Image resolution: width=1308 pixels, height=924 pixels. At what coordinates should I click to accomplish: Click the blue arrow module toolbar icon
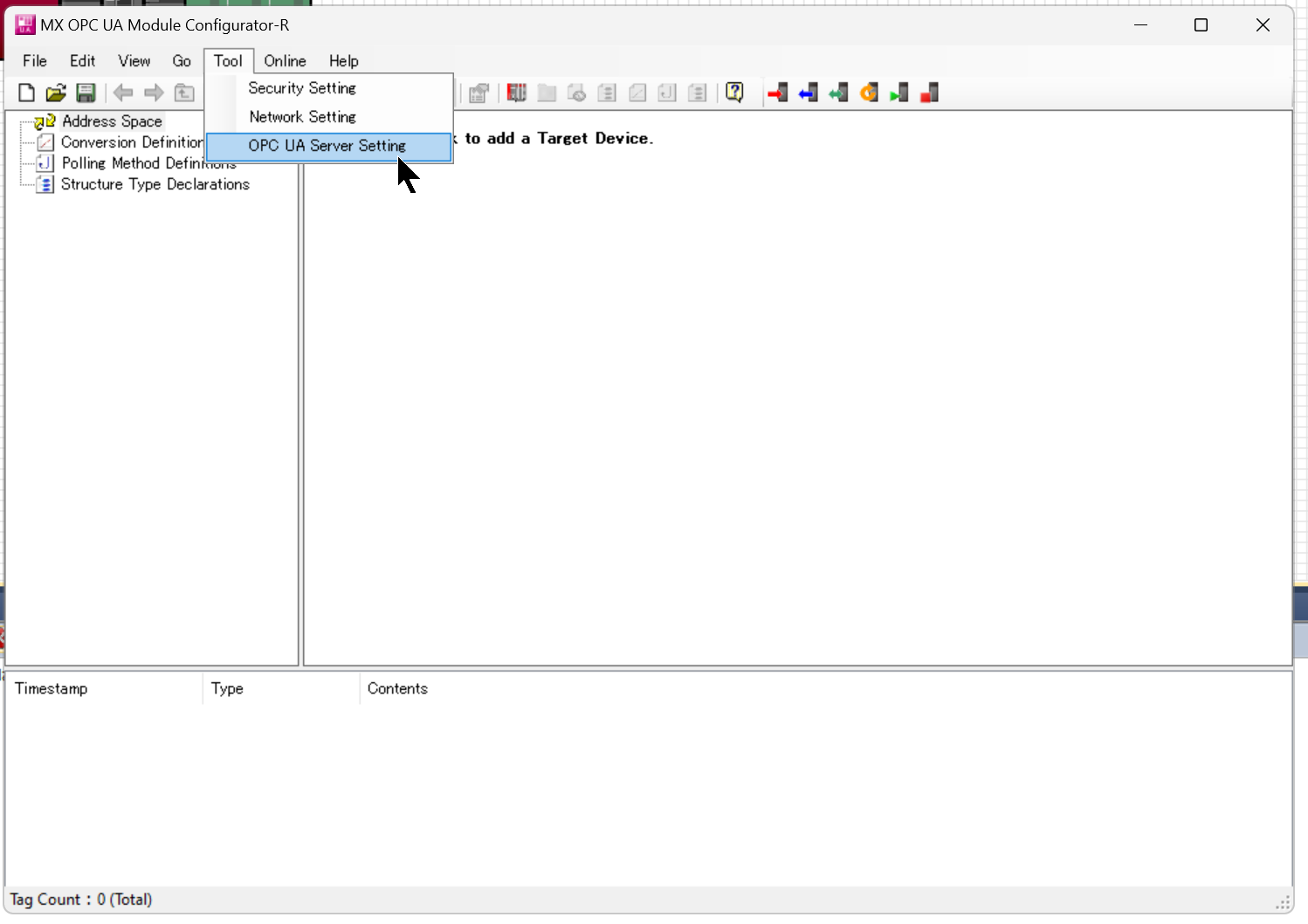[808, 93]
